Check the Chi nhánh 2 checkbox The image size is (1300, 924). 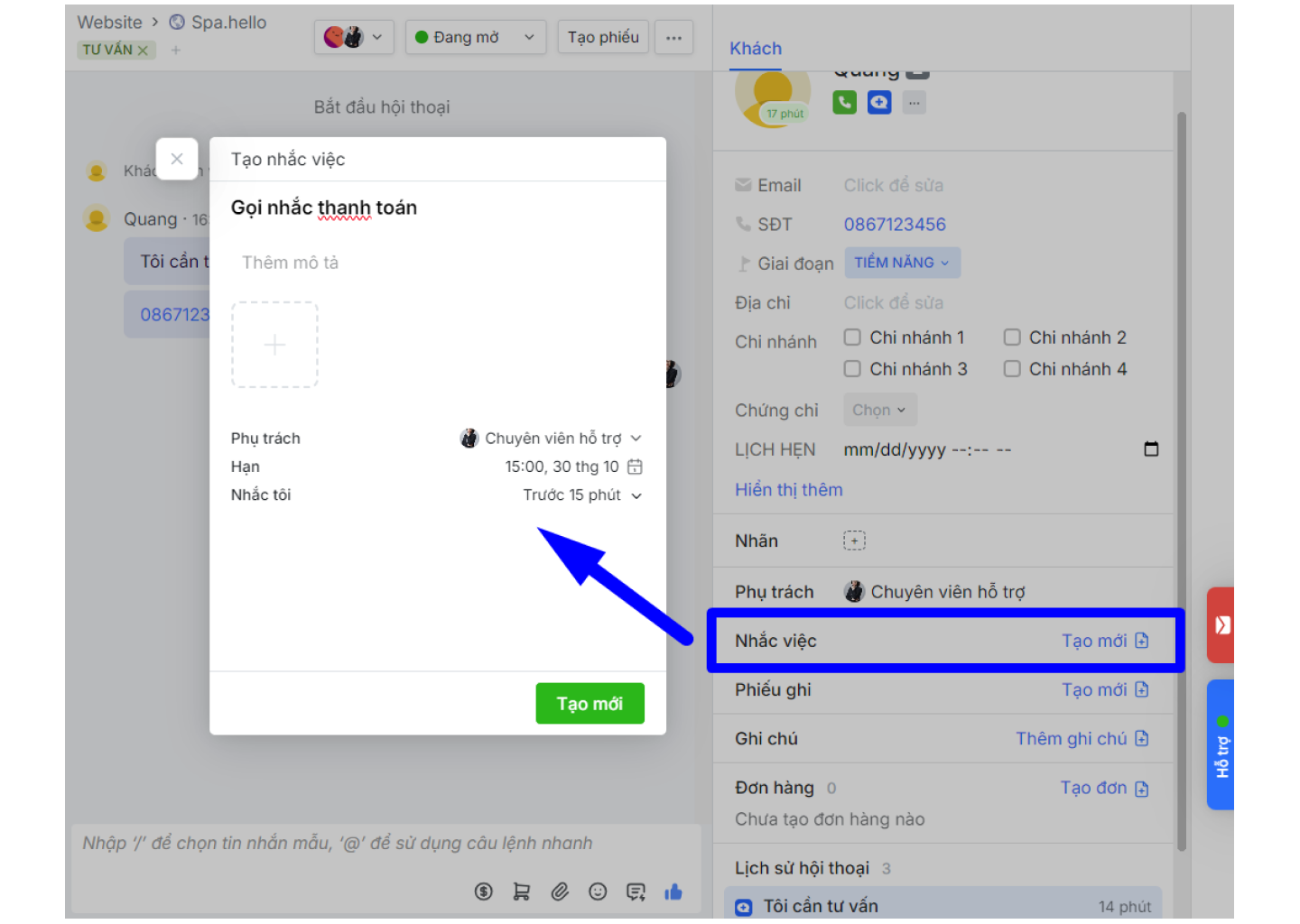tap(1012, 337)
